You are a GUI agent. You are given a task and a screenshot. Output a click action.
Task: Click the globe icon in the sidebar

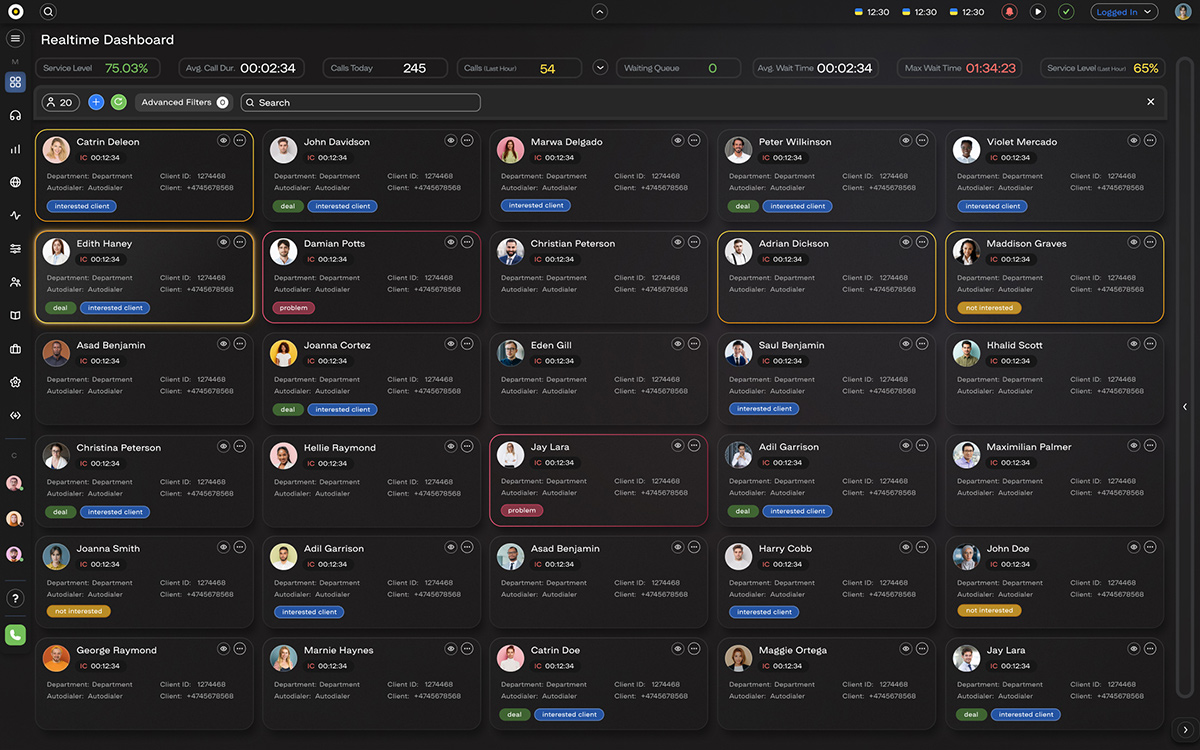15,182
